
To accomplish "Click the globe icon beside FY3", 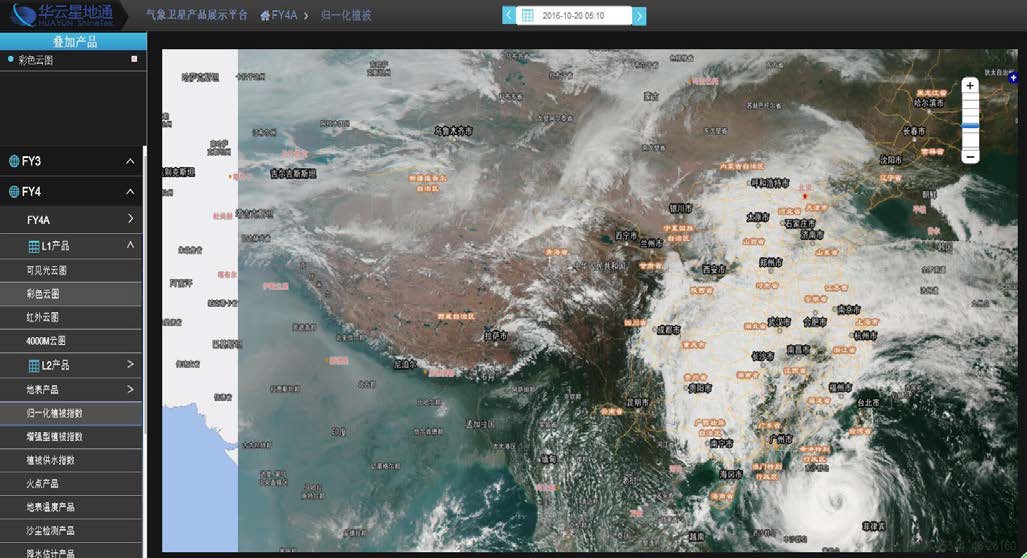I will point(14,161).
